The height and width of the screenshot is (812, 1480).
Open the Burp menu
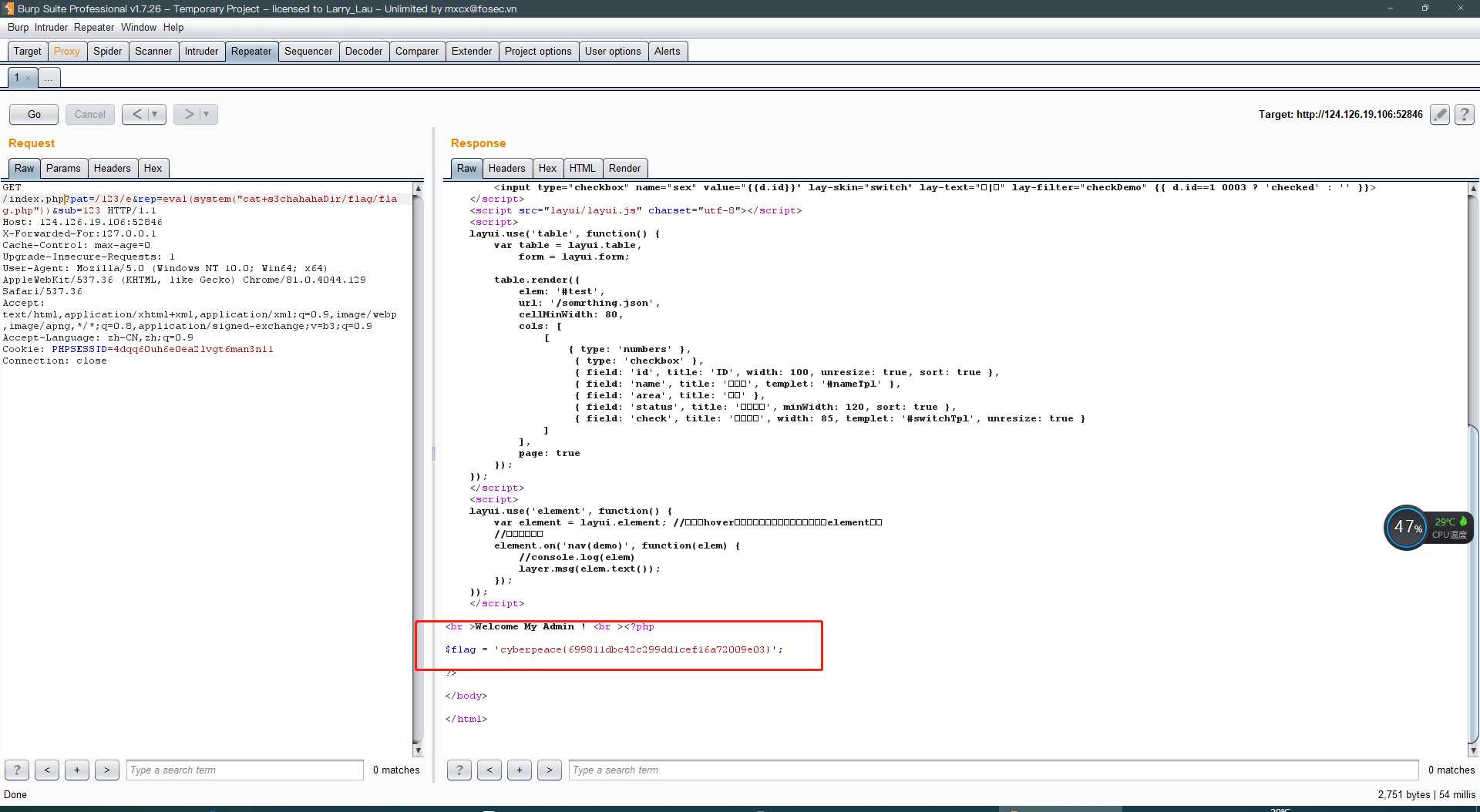pos(18,27)
